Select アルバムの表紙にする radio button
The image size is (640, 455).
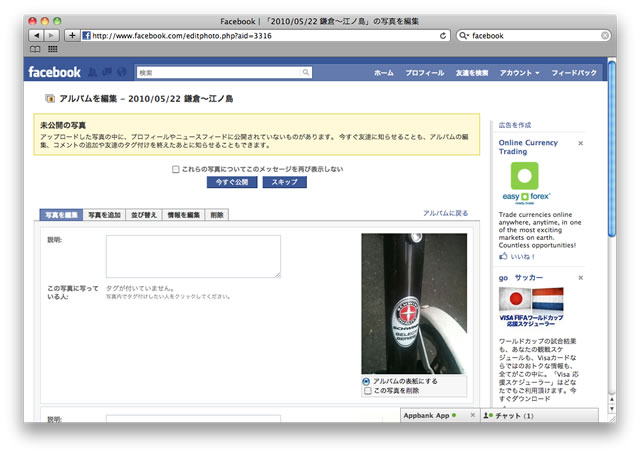tap(366, 381)
